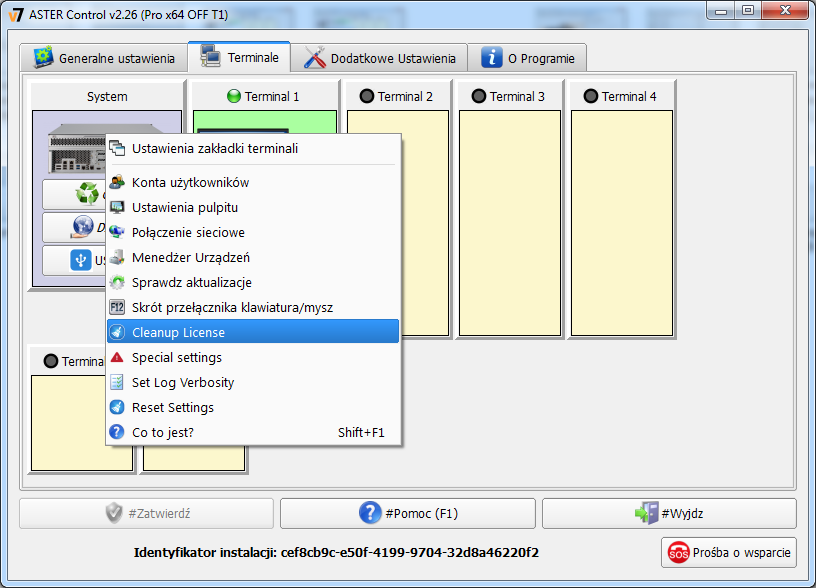Open Special settings menu item

click(x=253, y=357)
